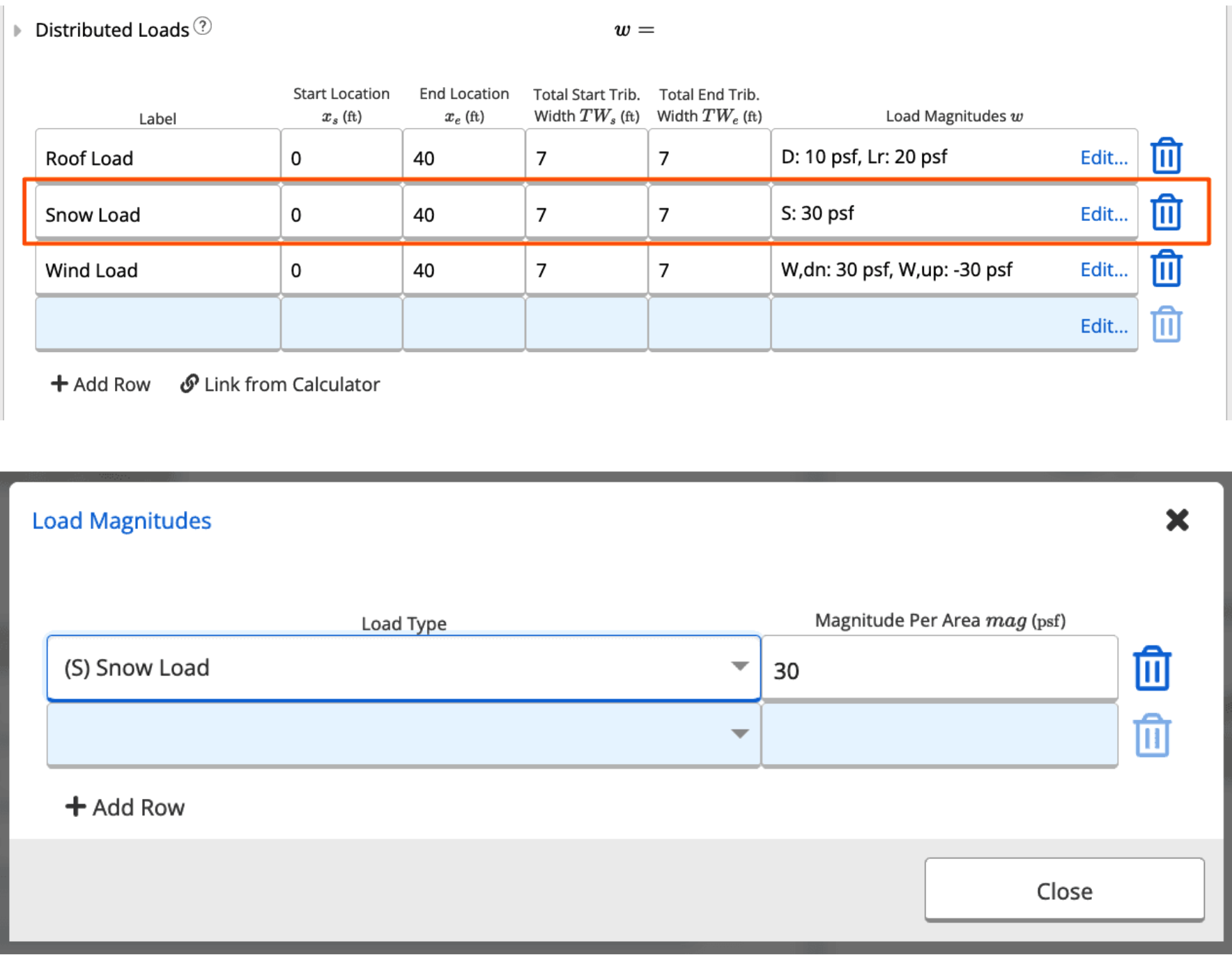Click empty start location field in last row
The height and width of the screenshot is (962, 1232).
click(x=341, y=324)
